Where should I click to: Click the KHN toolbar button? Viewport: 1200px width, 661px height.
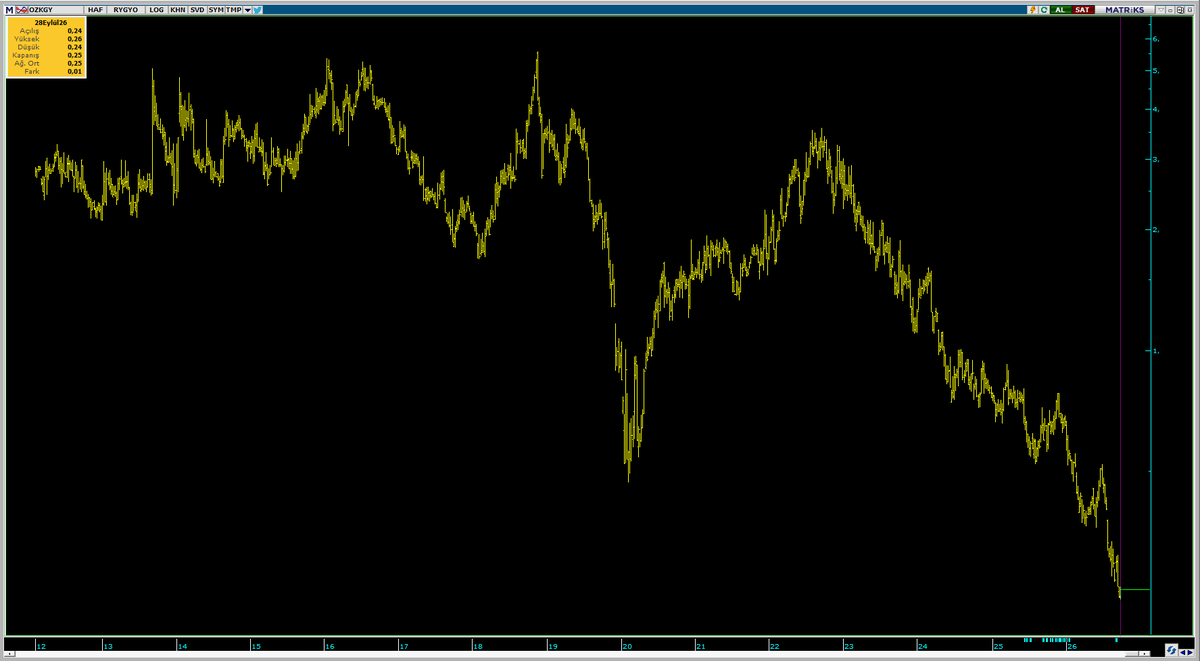point(177,9)
